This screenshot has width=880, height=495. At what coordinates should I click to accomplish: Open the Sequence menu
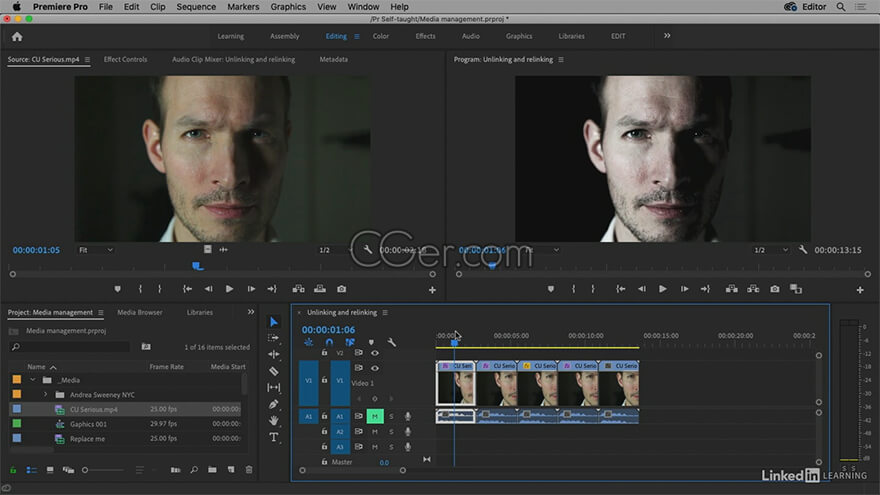click(x=196, y=7)
